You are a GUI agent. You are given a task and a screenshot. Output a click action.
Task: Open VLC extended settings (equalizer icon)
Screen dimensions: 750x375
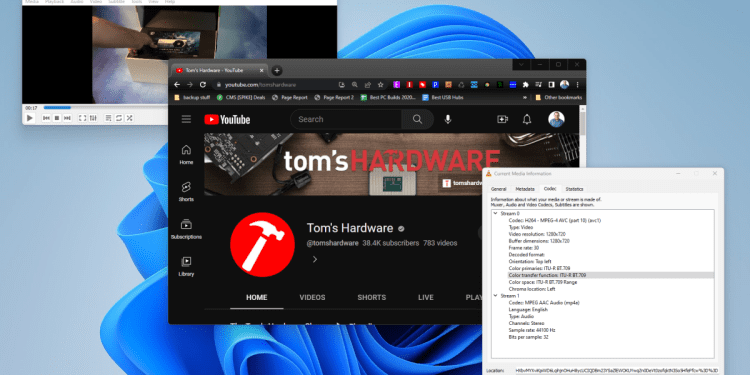[x=93, y=118]
